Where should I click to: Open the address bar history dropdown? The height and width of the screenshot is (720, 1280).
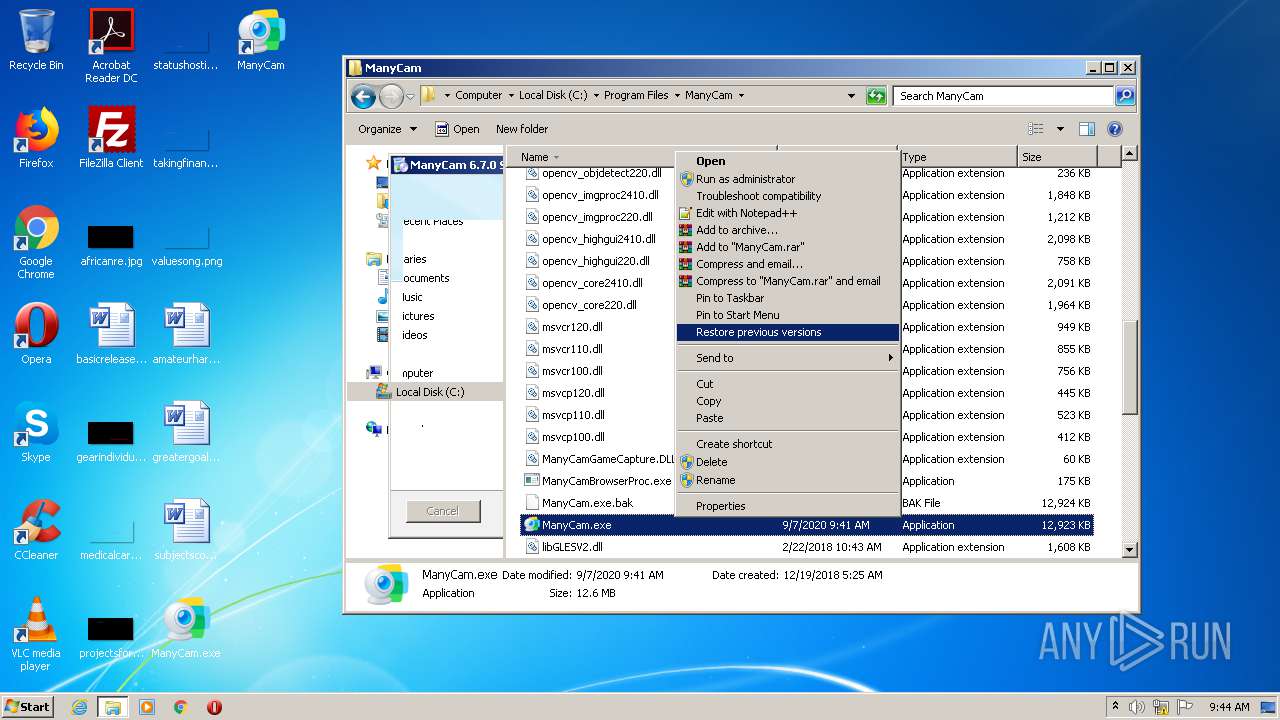click(x=851, y=96)
